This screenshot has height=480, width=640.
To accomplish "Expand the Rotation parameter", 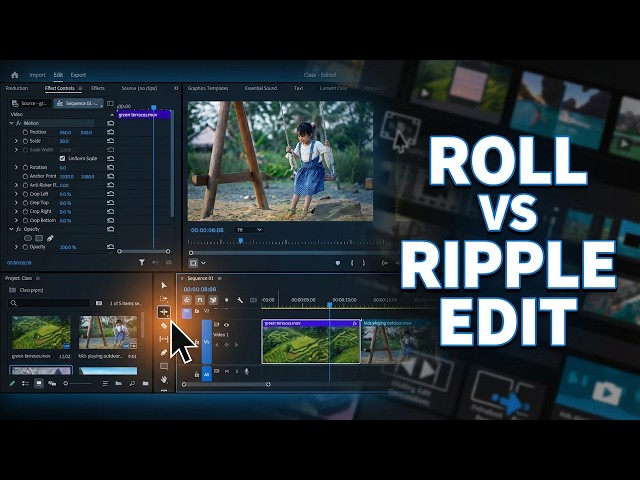I will (x=16, y=167).
